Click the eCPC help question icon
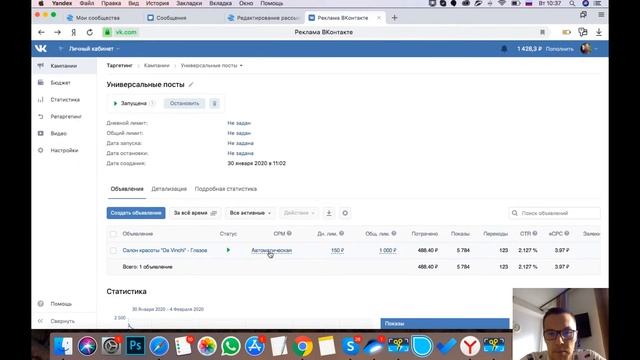This screenshot has height=360, width=640. [567, 233]
